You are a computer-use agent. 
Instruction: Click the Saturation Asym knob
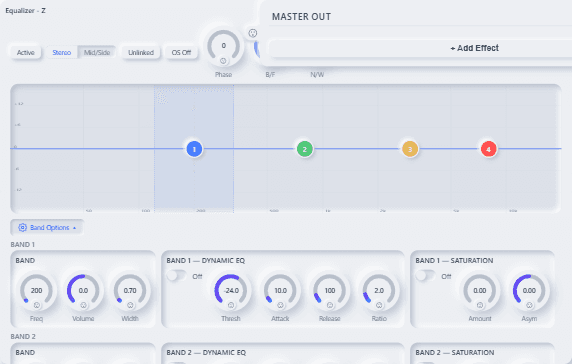coord(529,290)
